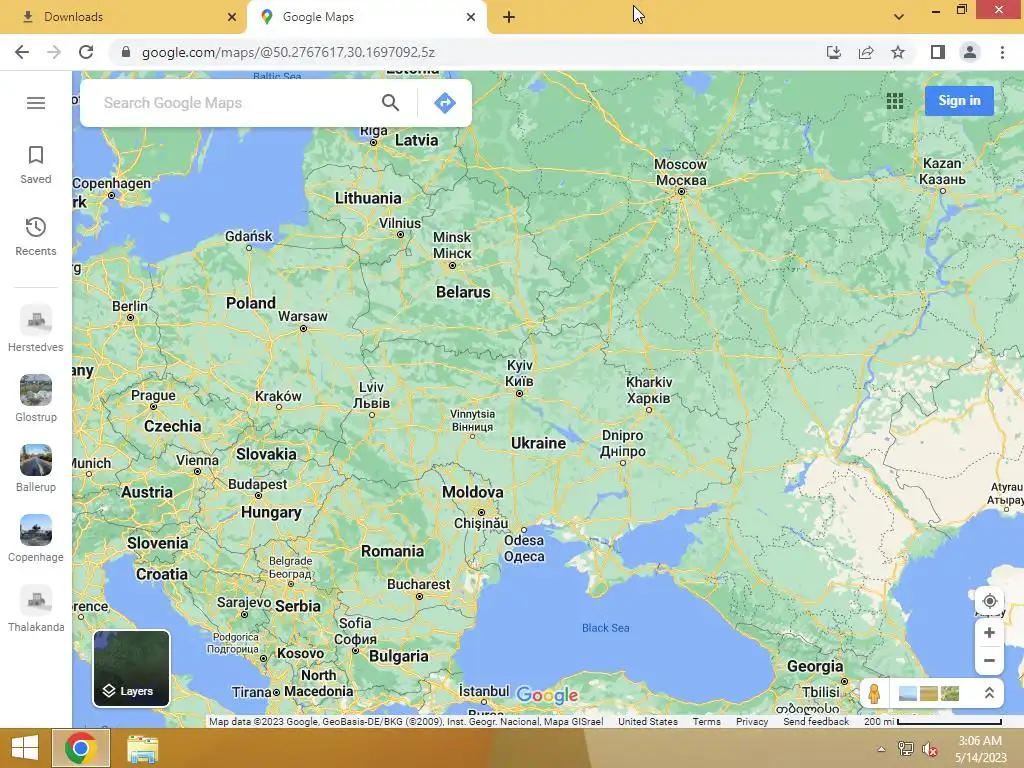The width and height of the screenshot is (1024, 768).
Task: Bookmark this page with the star
Action: [898, 52]
